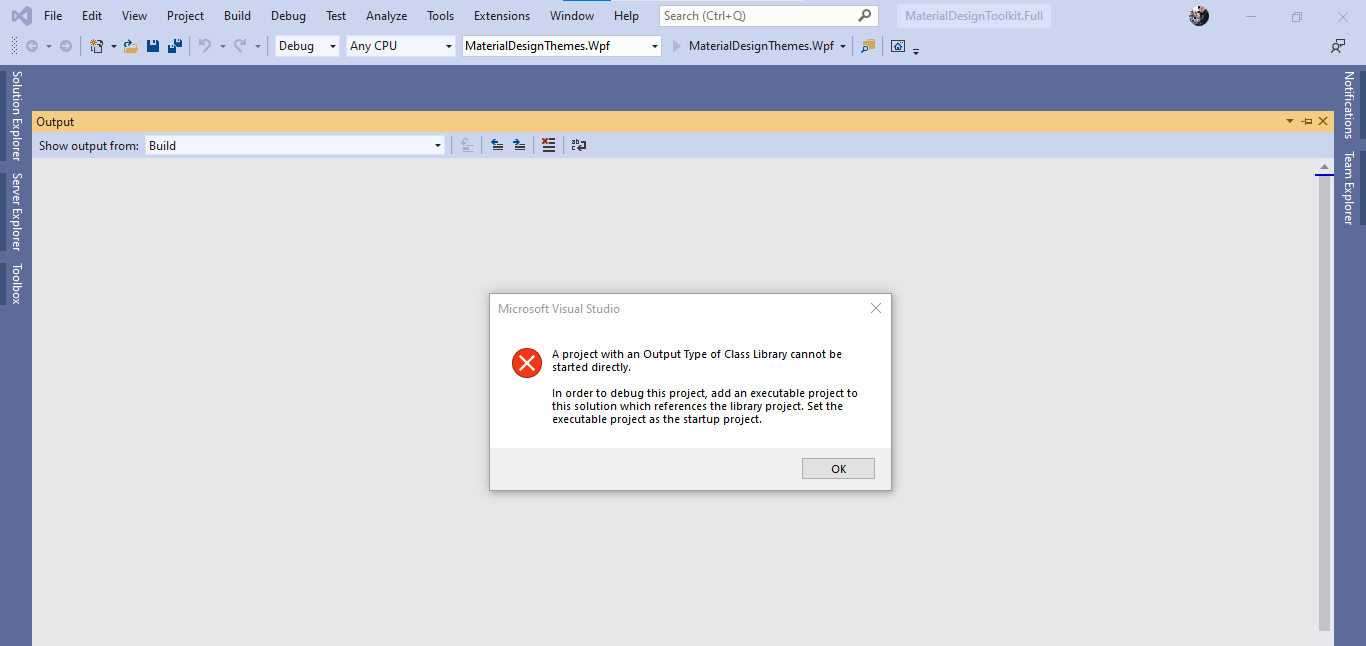Open the Toolbox side tab

[16, 283]
